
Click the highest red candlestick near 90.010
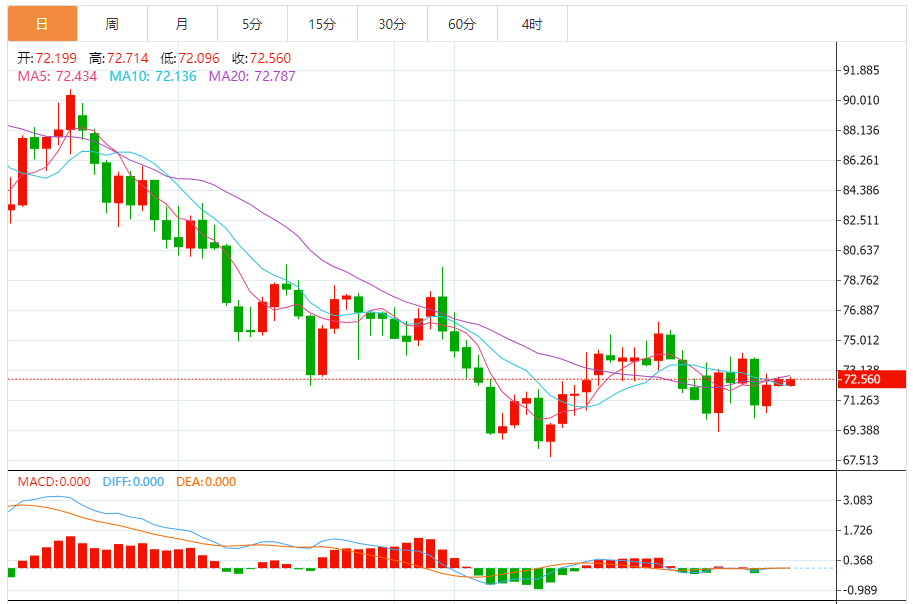70,112
